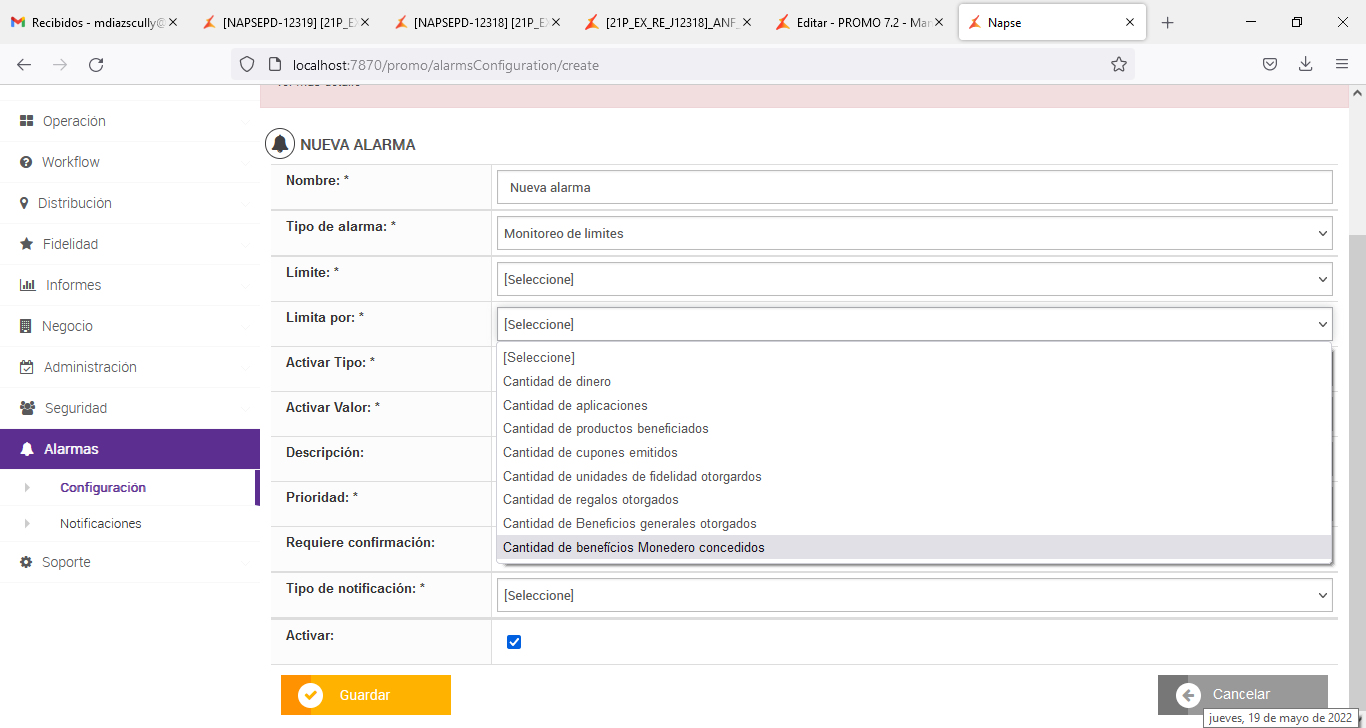Select 'Cantidad de cupones emitidos' option
Image resolution: width=1366 pixels, height=728 pixels.
tap(590, 453)
